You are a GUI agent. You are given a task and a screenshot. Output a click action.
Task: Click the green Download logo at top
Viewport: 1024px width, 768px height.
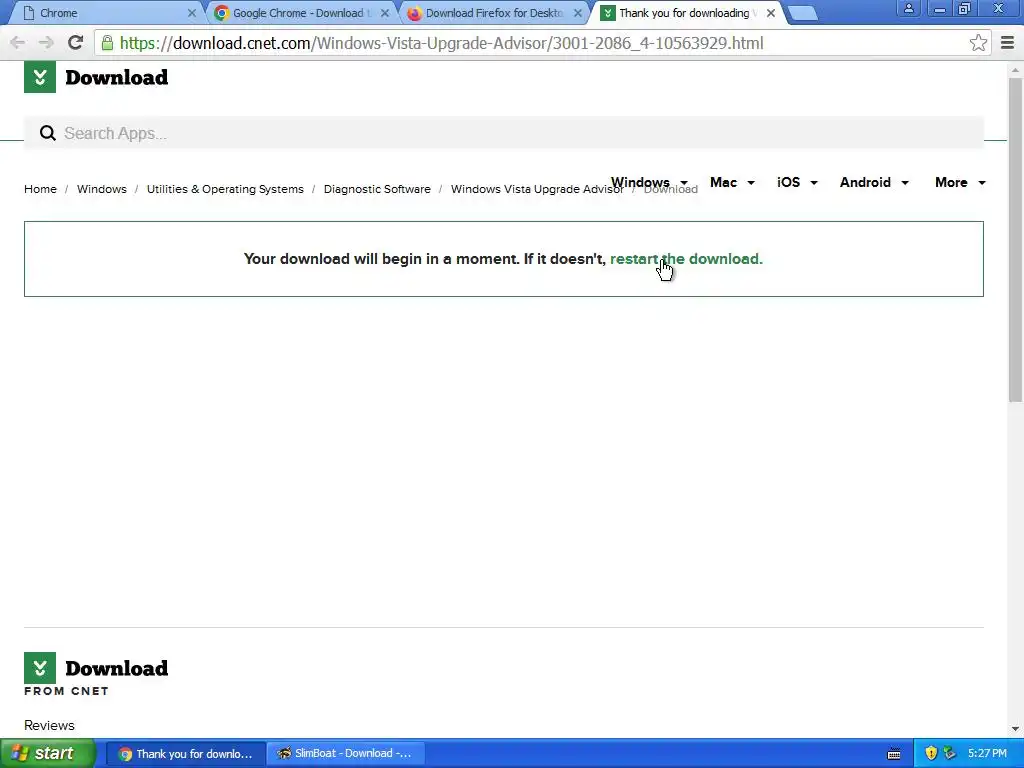click(96, 77)
